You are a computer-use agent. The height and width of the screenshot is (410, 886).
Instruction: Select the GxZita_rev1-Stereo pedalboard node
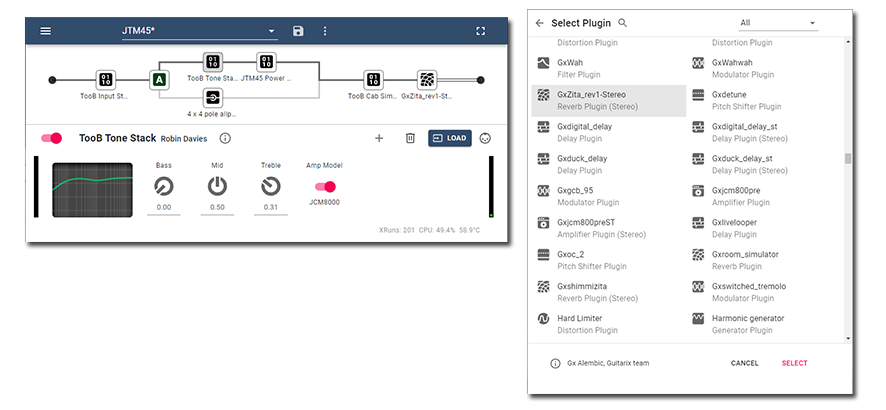pyautogui.click(x=427, y=80)
